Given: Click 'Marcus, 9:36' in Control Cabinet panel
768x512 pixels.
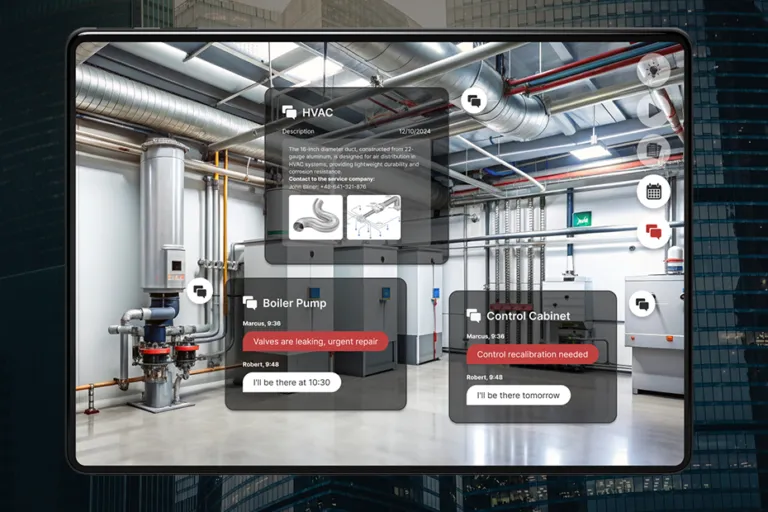Looking at the screenshot, I should (x=485, y=337).
